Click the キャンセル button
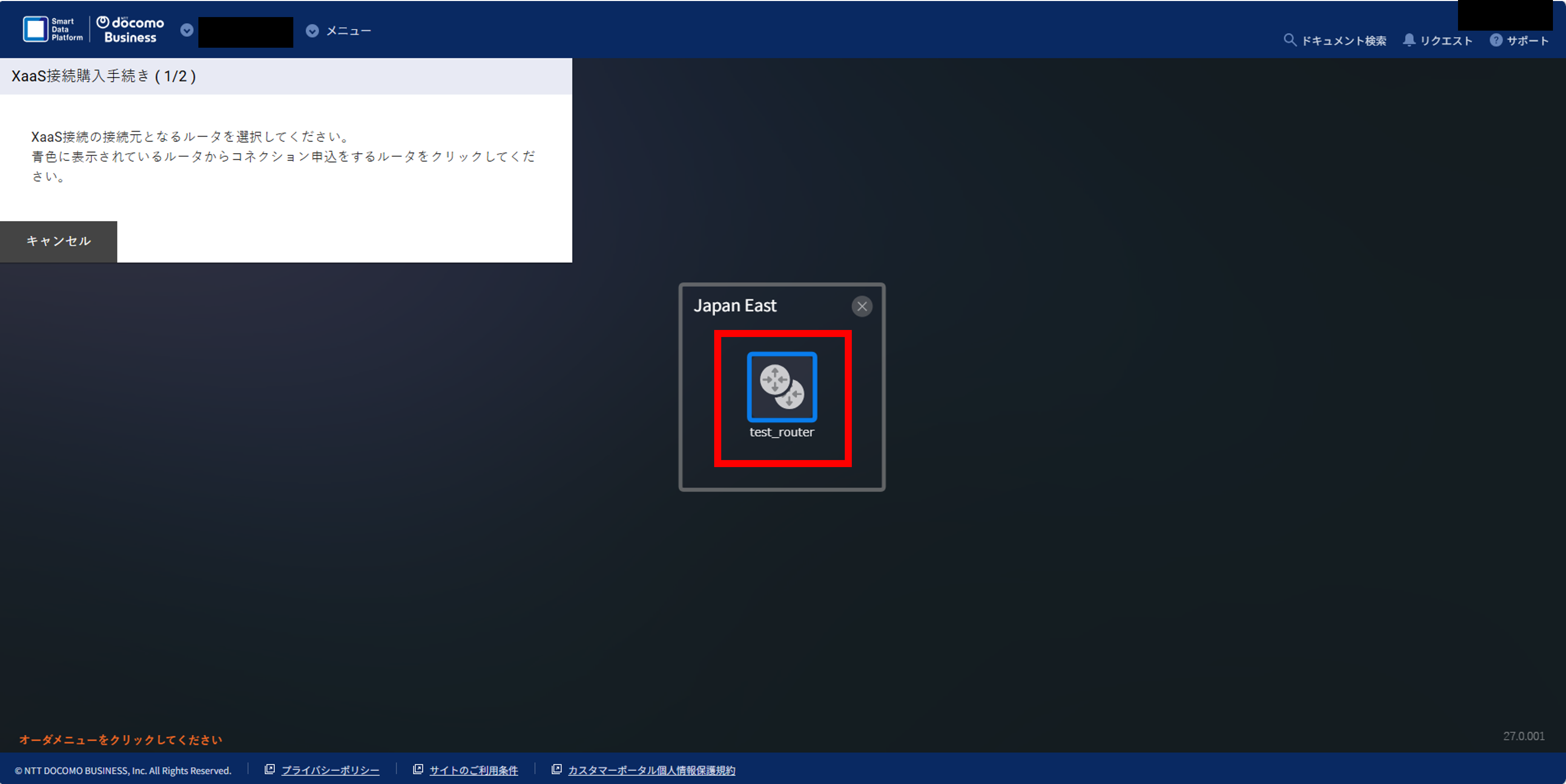This screenshot has width=1566, height=784. click(58, 241)
